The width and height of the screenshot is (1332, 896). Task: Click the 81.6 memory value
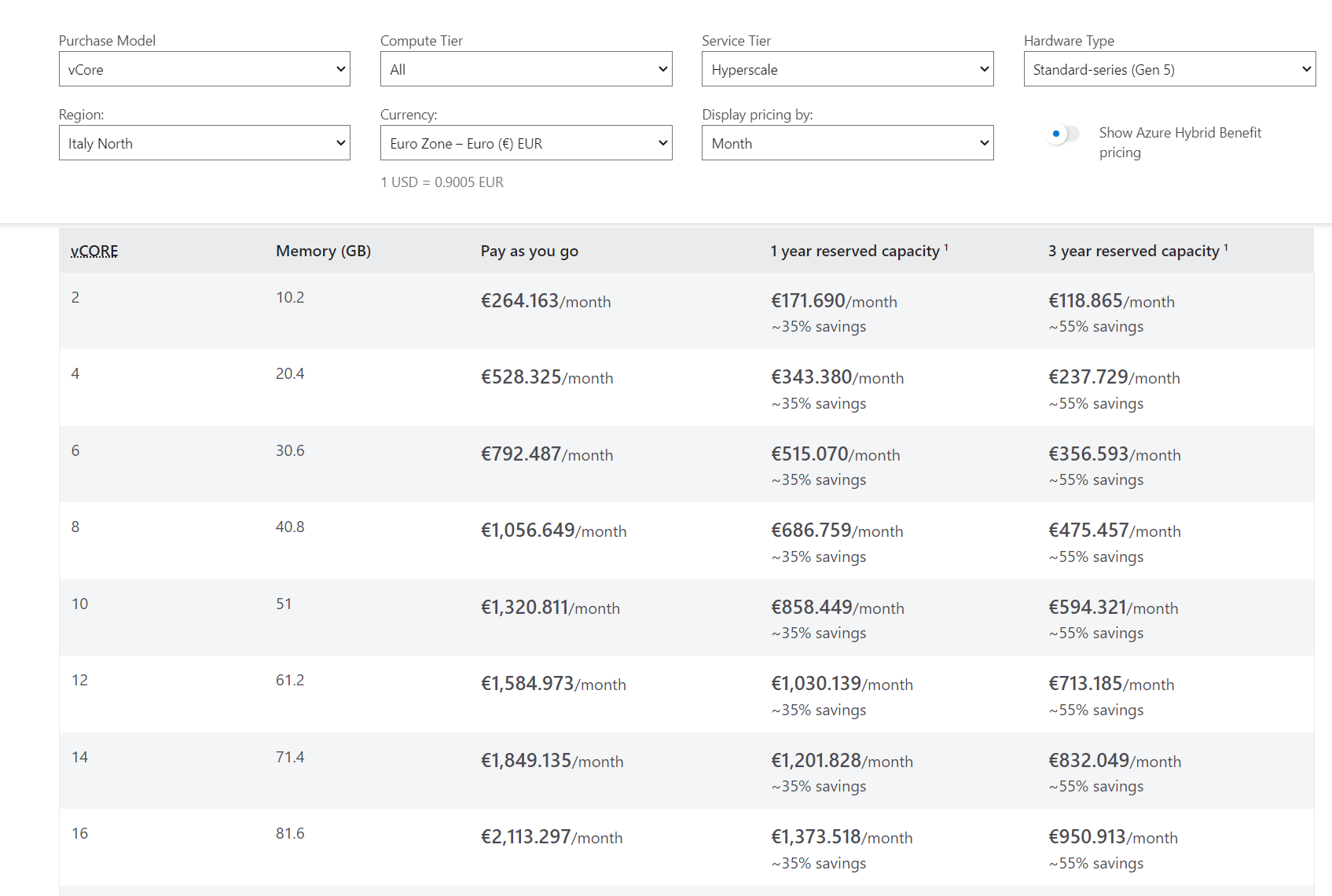tap(290, 833)
